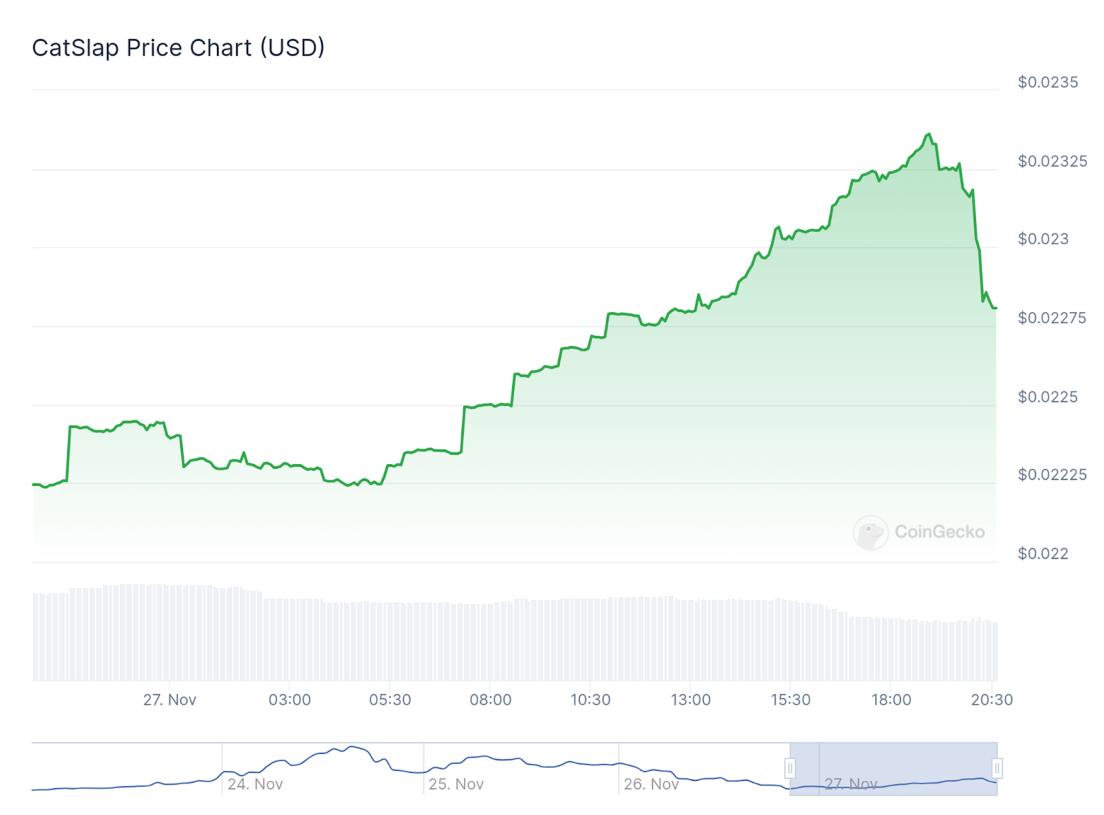
Task: Select the 26. Nov marker in navigator
Action: coord(651,784)
